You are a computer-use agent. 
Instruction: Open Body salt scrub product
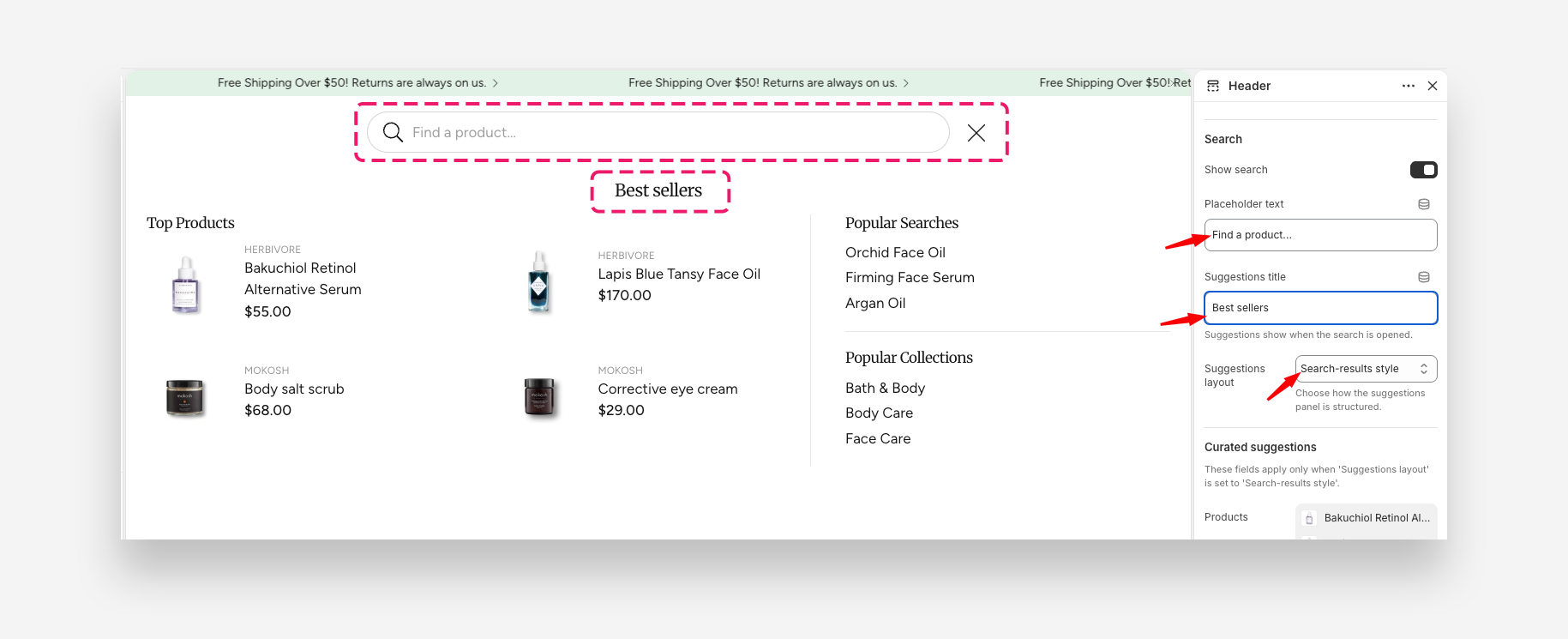(x=294, y=389)
